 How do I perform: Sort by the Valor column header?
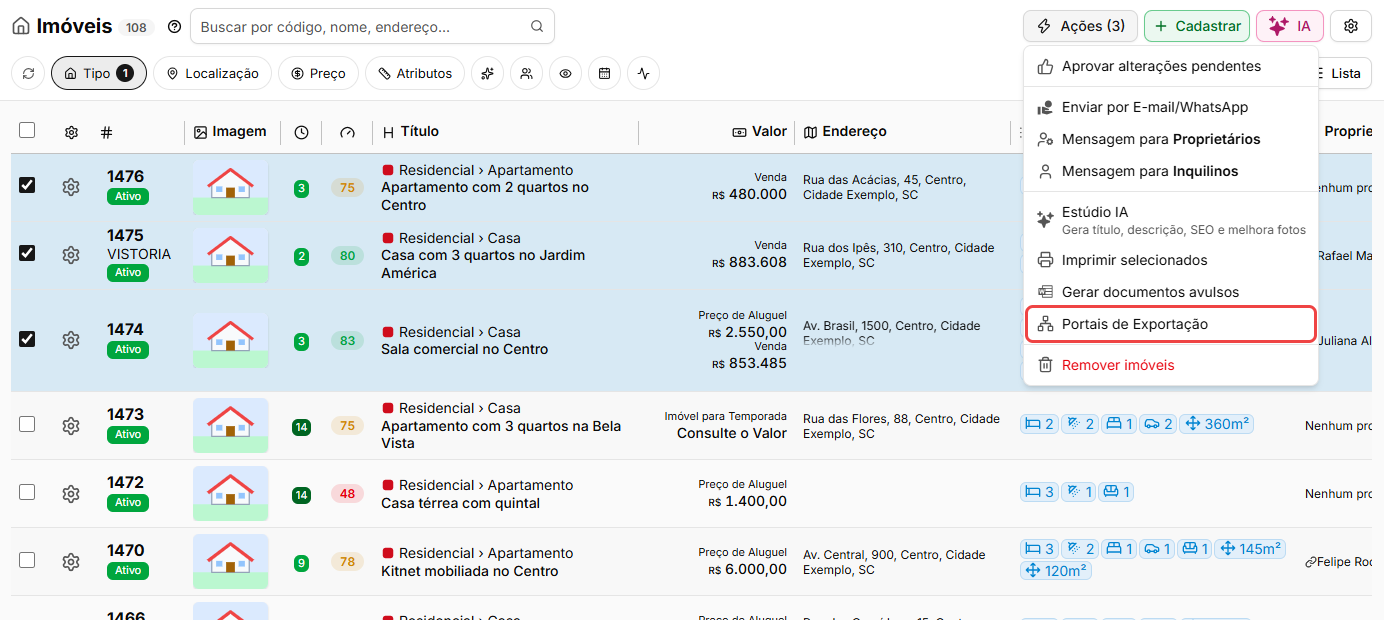[759, 131]
